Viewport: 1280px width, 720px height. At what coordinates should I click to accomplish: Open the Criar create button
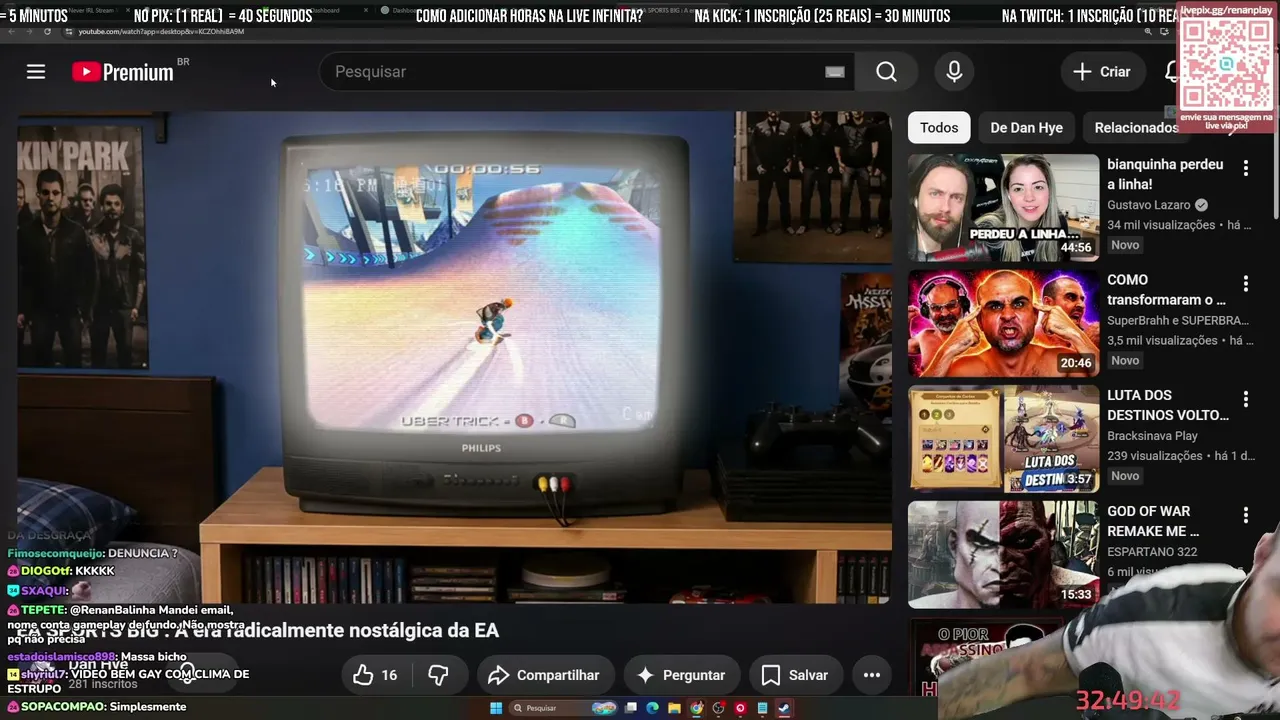tap(1102, 72)
